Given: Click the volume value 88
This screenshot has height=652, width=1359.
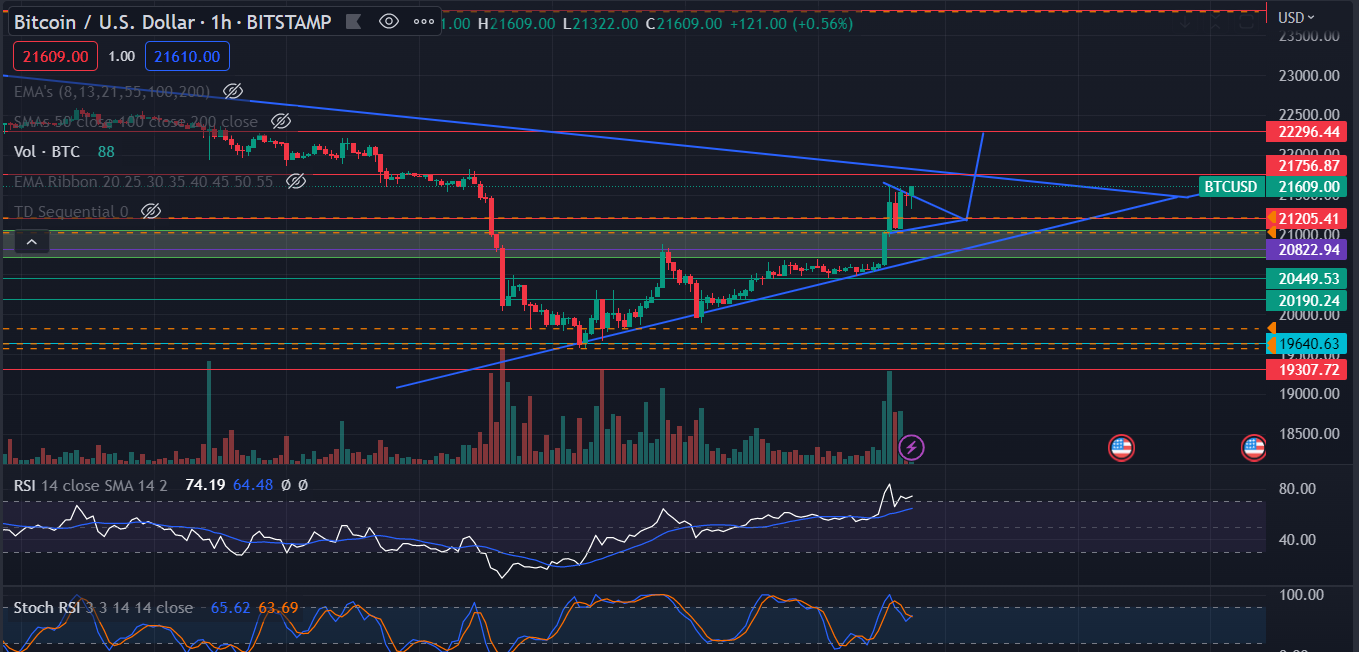Looking at the screenshot, I should click(106, 151).
